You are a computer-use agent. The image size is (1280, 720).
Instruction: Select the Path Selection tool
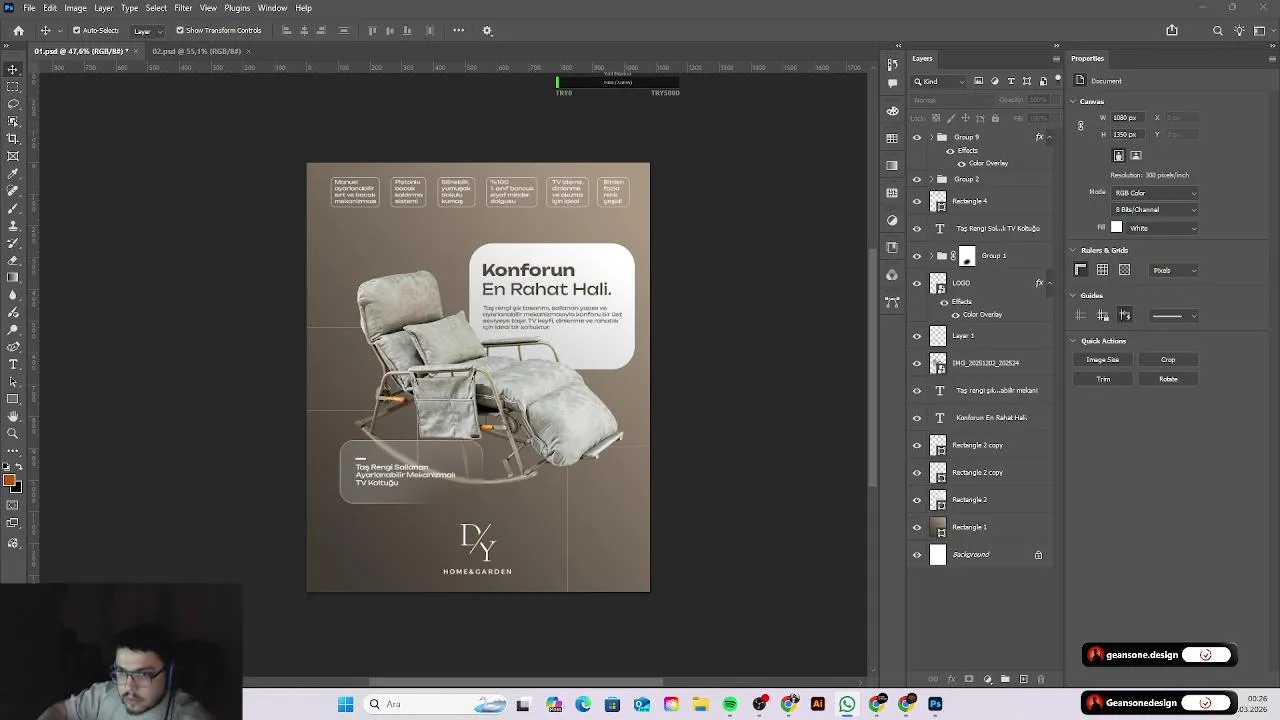(x=13, y=381)
